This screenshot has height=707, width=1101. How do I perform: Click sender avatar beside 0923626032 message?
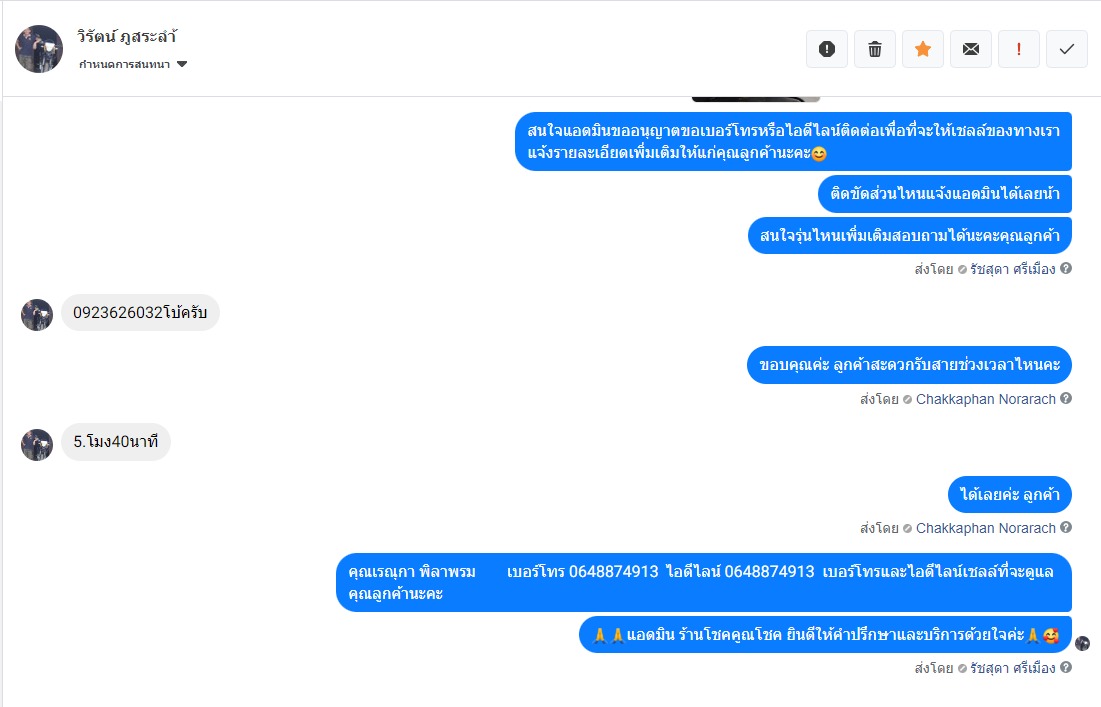tap(37, 315)
